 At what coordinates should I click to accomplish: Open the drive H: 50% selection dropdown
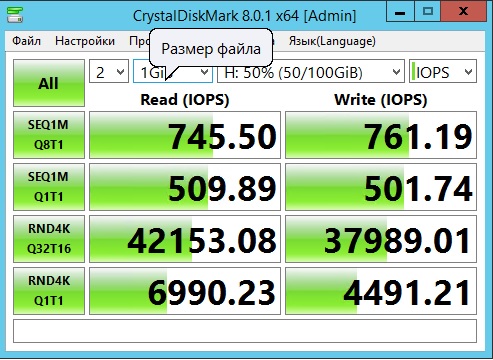coord(311,71)
